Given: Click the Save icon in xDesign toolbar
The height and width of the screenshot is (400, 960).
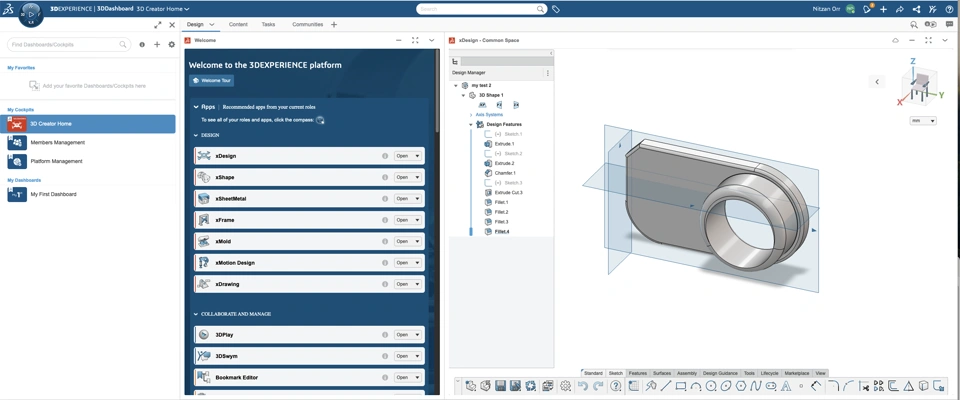Looking at the screenshot, I should [x=500, y=386].
